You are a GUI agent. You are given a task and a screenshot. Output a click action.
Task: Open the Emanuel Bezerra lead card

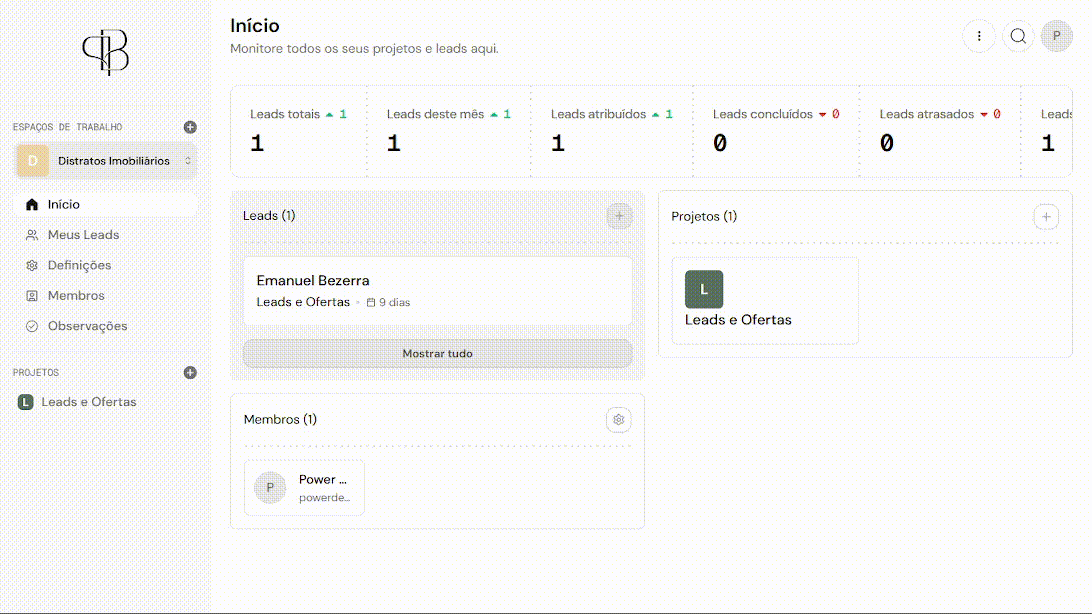437,290
